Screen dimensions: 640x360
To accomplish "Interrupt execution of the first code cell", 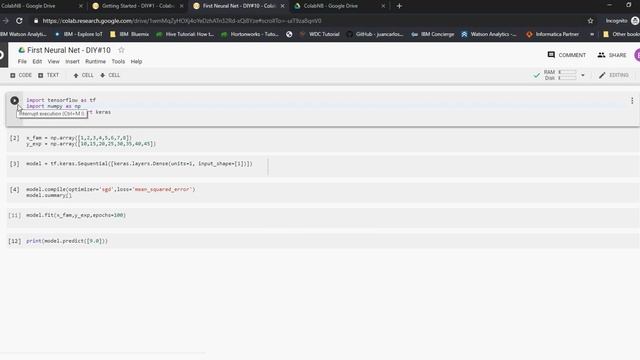I will point(14,100).
